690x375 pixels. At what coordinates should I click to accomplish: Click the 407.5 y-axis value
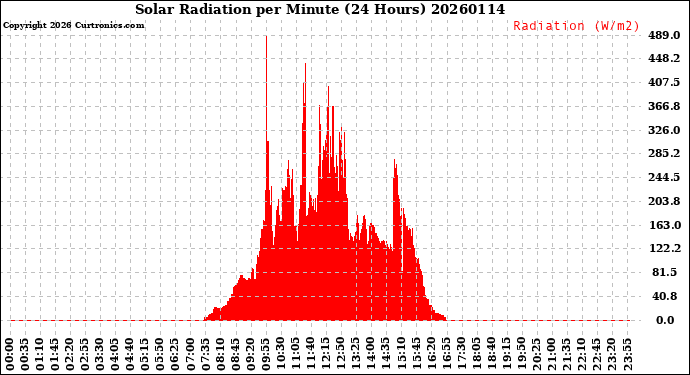point(664,82)
